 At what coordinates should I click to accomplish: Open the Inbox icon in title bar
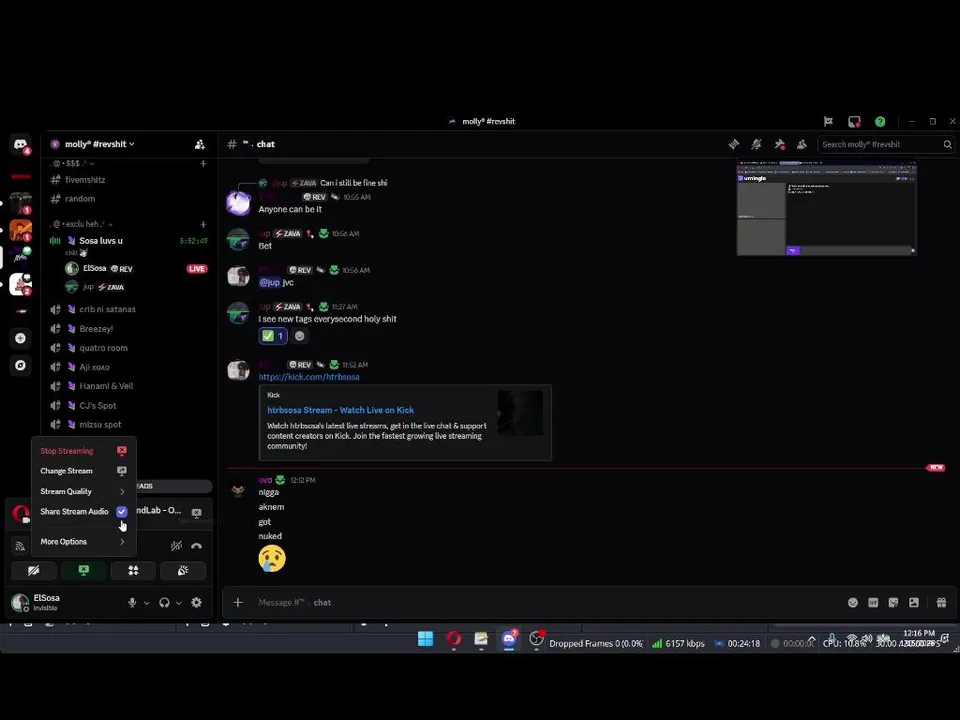coord(854,122)
